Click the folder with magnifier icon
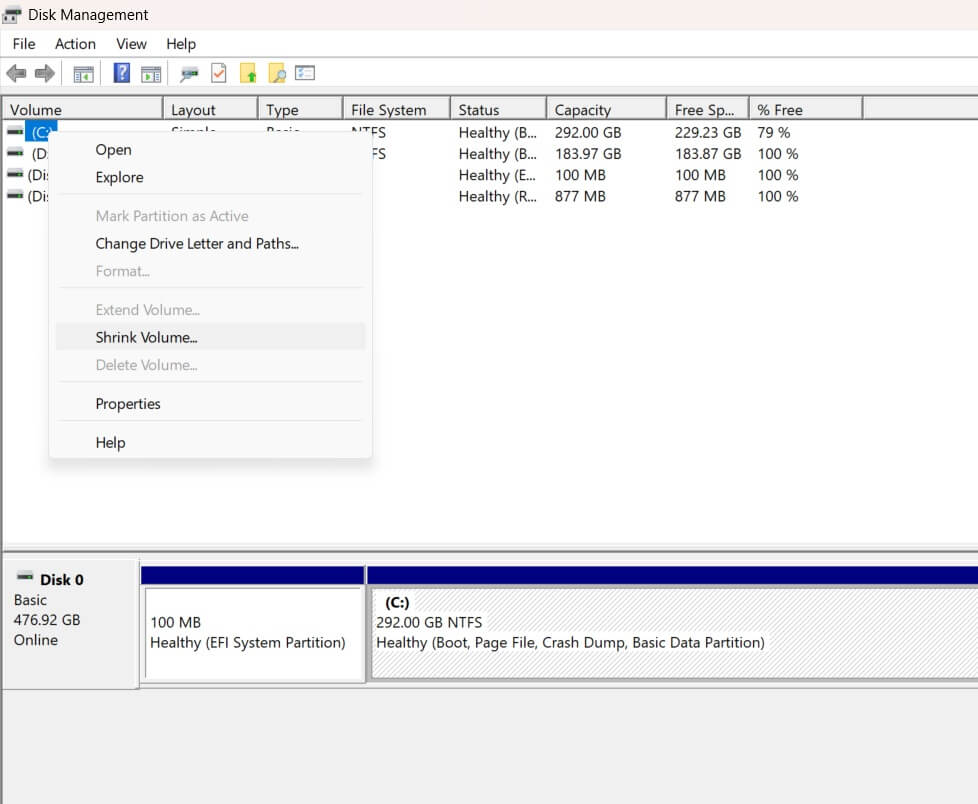 pos(277,74)
